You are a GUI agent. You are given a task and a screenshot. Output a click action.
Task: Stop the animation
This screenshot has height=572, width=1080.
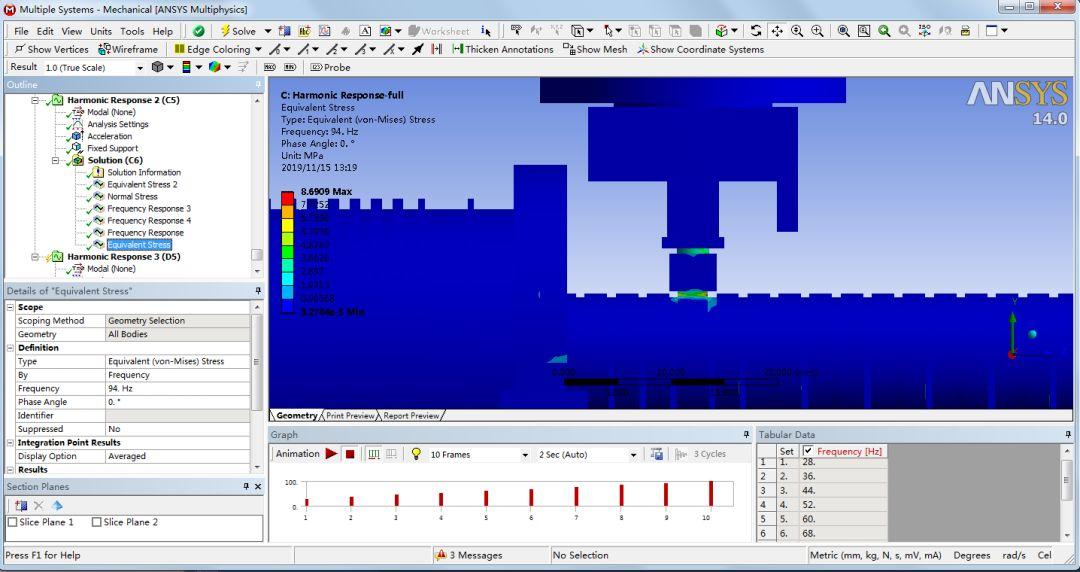point(350,454)
